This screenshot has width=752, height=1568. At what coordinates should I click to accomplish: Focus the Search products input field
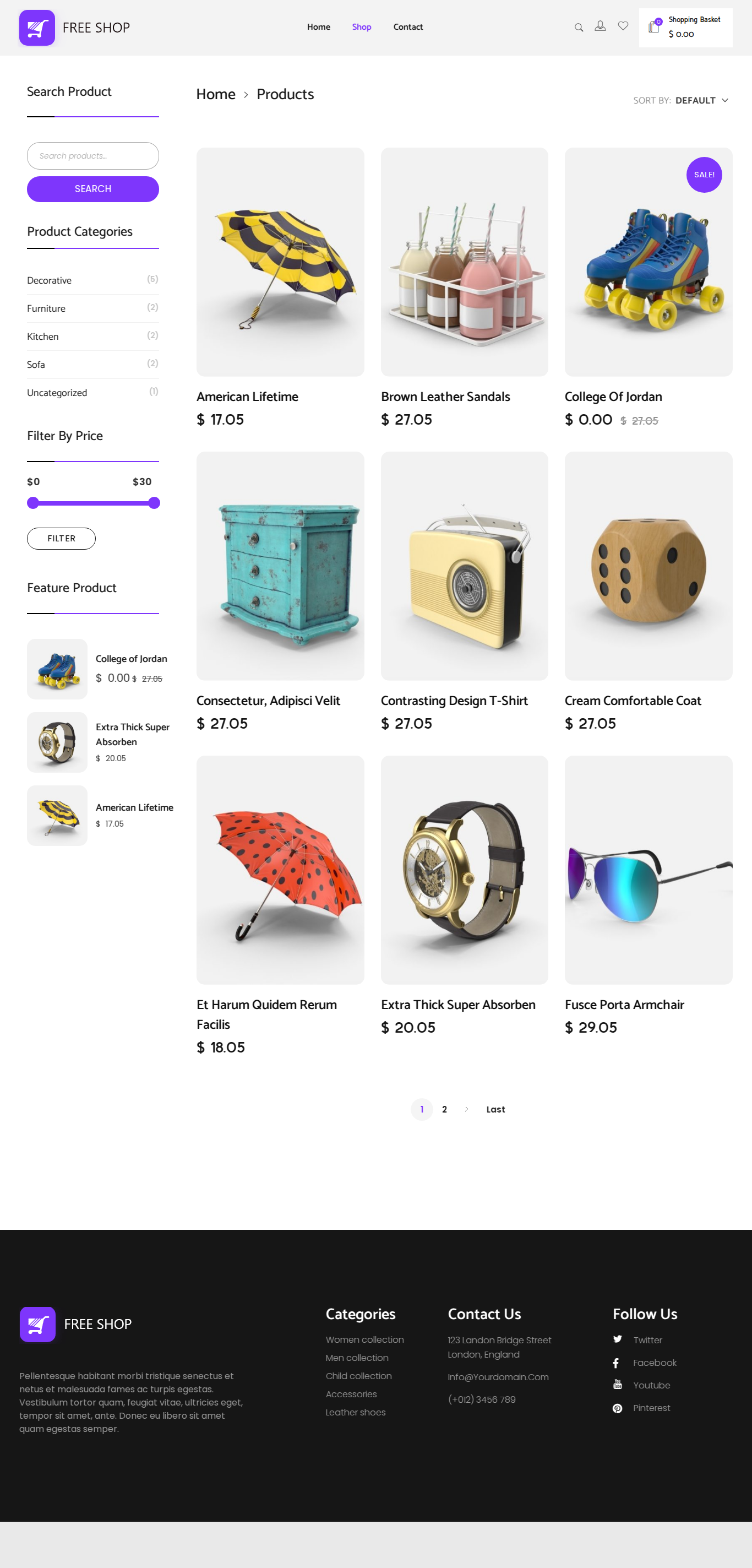[93, 156]
